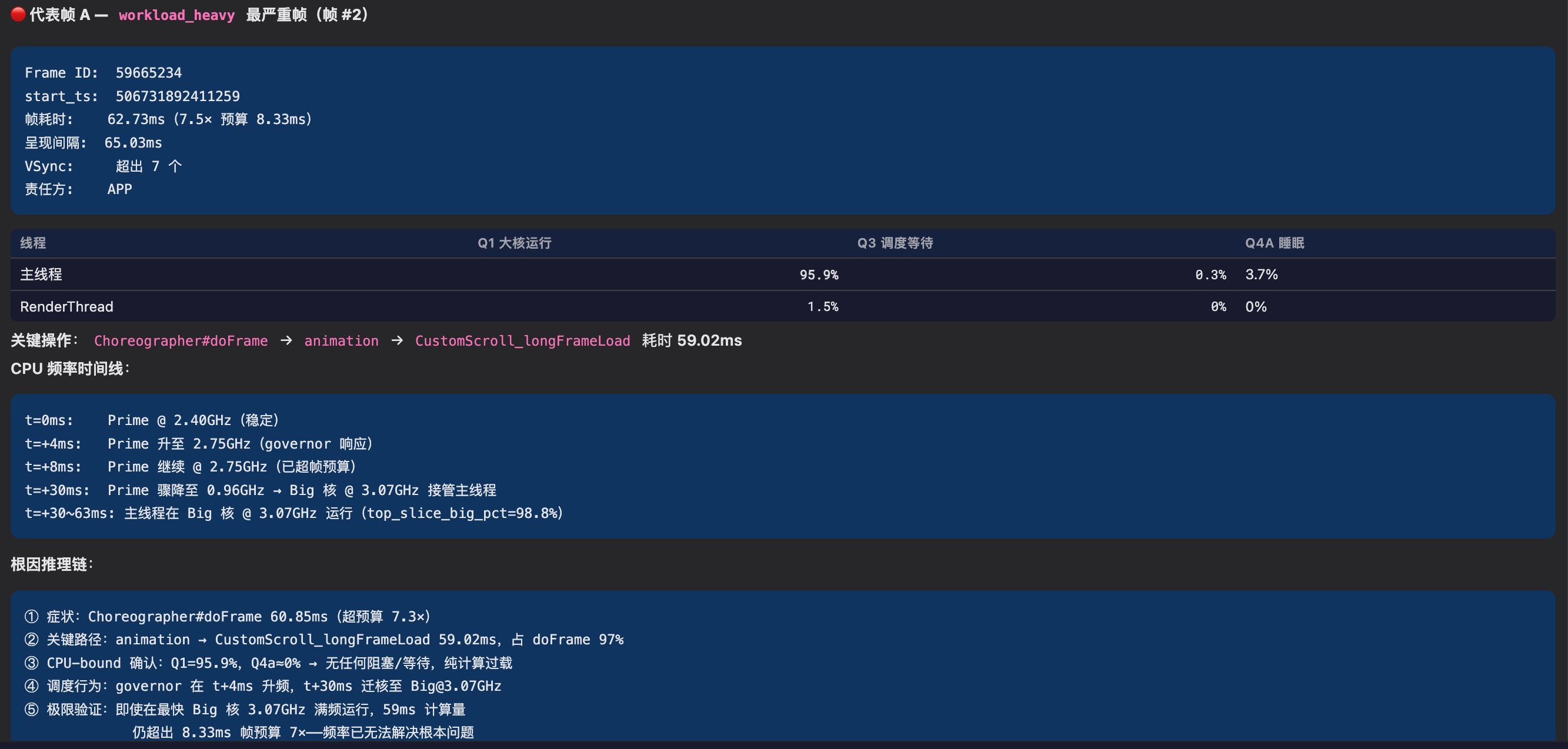1568x749 pixels.
Task: Collapse the CPU 频率时间线 section
Action: [70, 369]
